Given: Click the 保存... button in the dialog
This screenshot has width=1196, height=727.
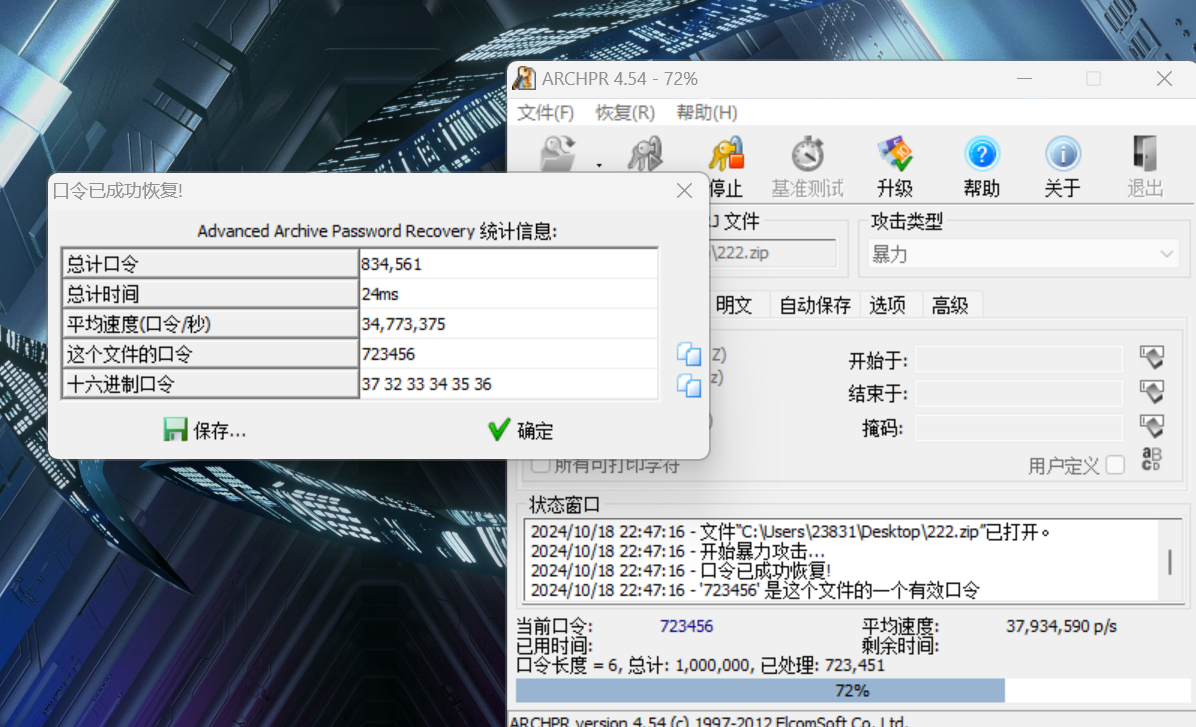Looking at the screenshot, I should click(204, 430).
